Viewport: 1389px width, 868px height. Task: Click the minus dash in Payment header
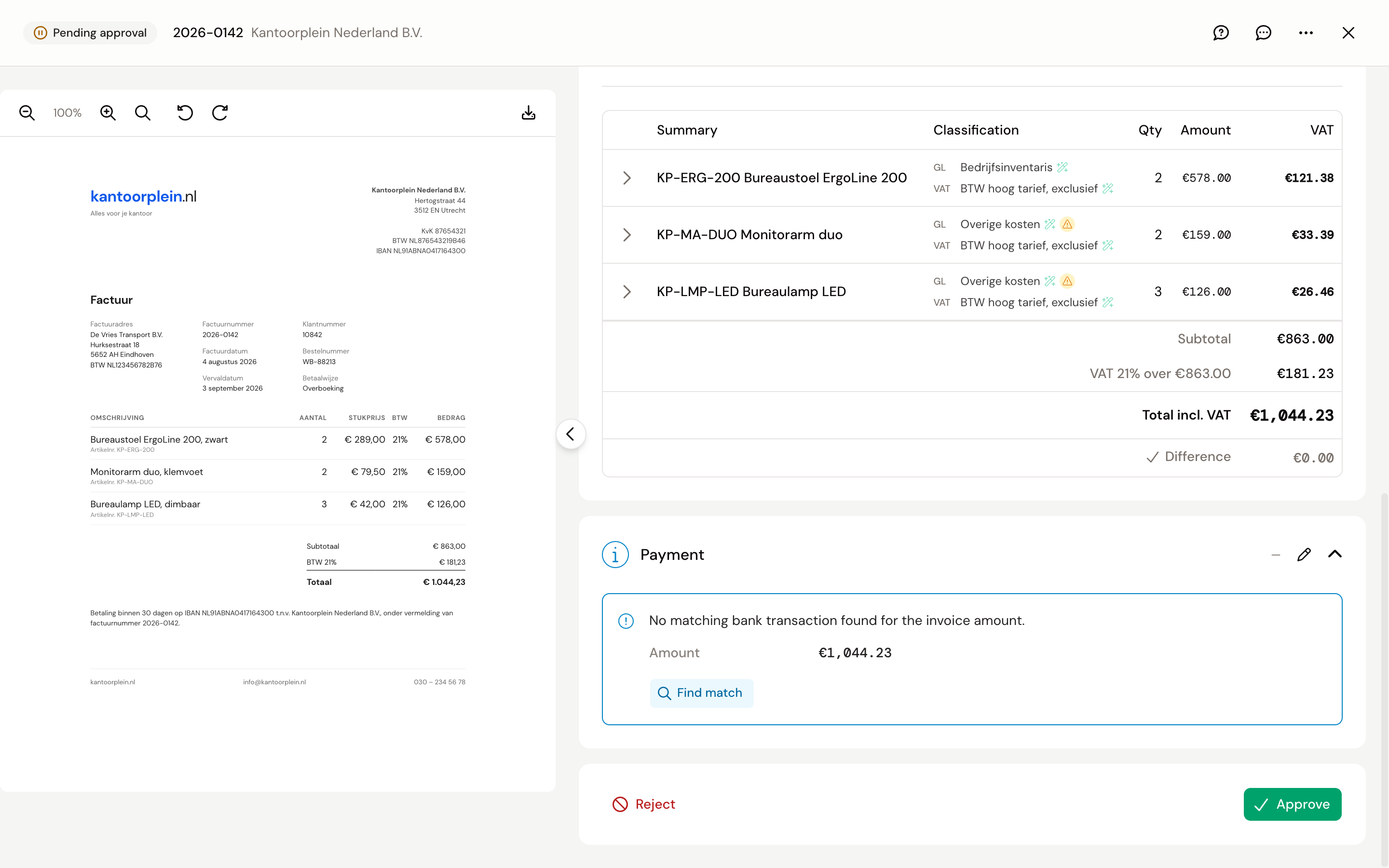click(1275, 555)
